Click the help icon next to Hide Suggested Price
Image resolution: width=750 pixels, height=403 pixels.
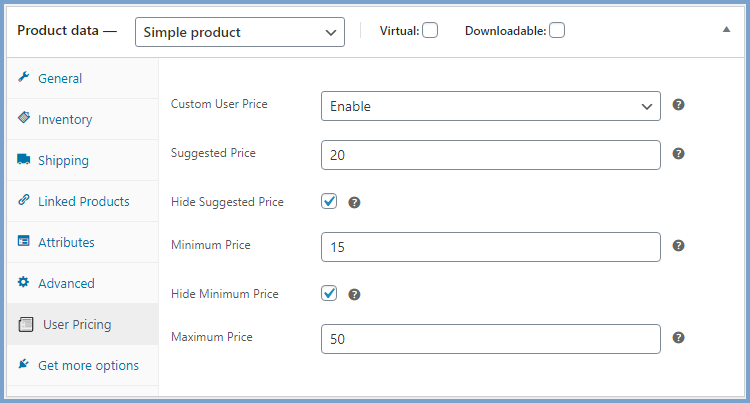[x=354, y=203]
